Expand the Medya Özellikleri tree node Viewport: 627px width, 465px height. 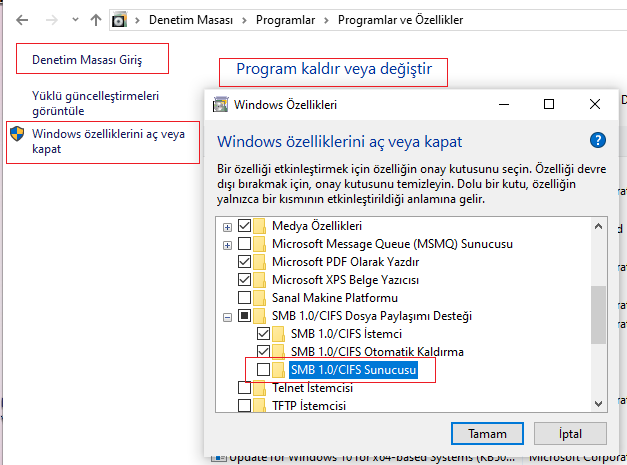point(227,227)
